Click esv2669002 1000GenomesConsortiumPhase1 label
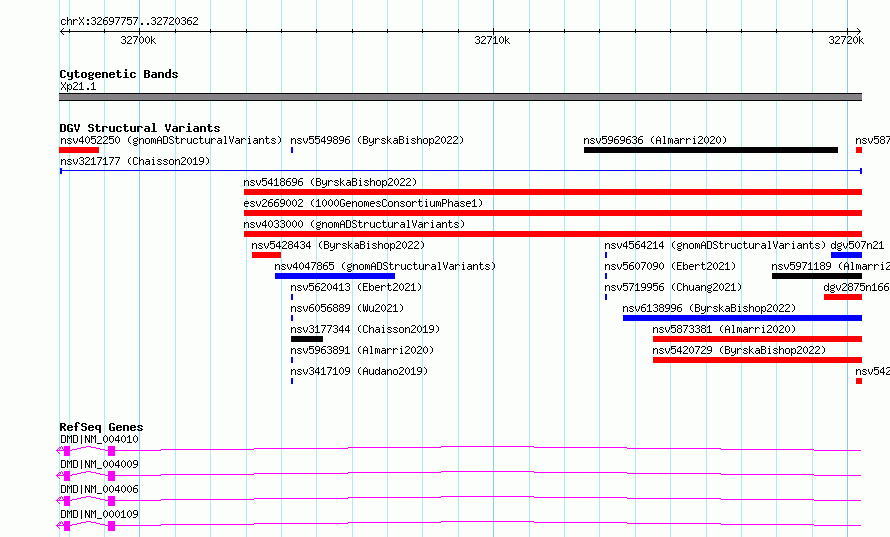Screen dimensions: 890x537 [363, 203]
